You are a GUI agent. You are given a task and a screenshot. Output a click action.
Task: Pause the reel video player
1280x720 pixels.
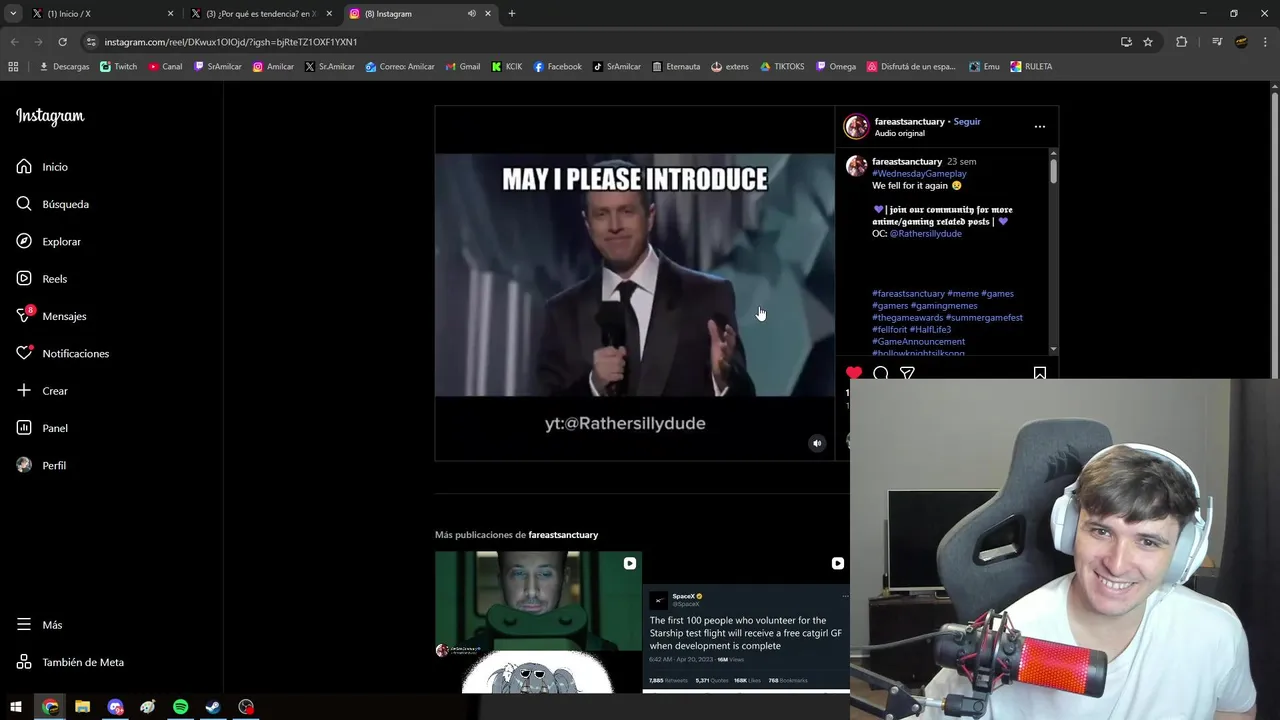pos(634,283)
